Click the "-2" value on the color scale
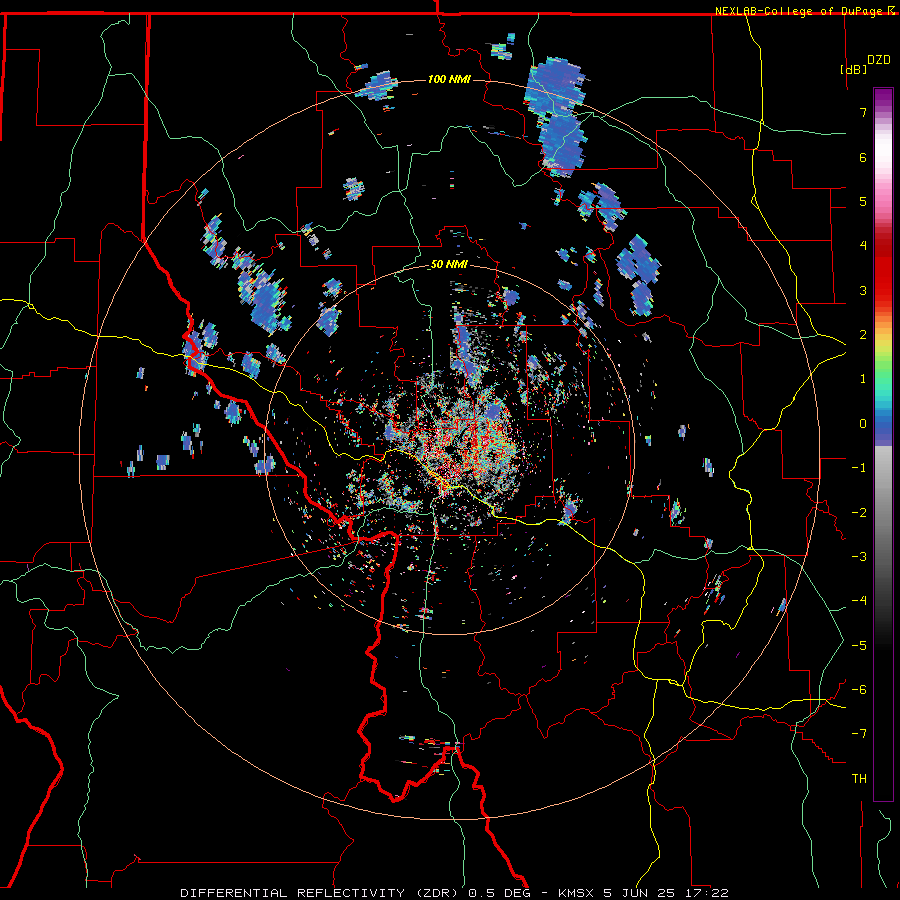The height and width of the screenshot is (900, 900). (859, 513)
